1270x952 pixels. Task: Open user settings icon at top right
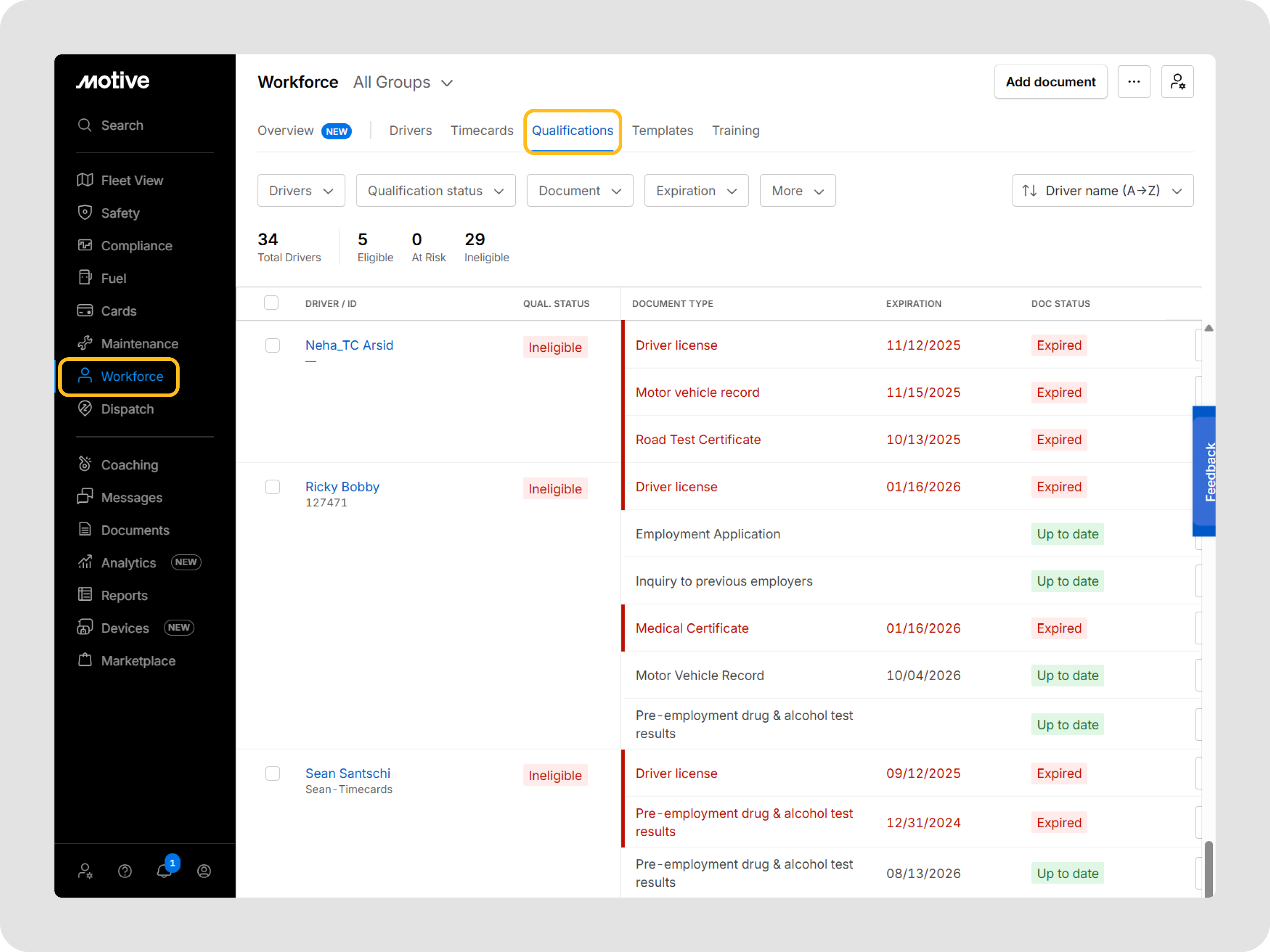pos(1177,82)
